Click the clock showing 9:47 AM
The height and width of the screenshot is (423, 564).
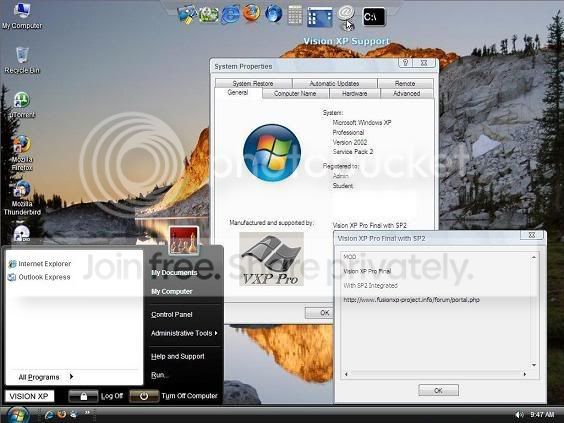point(542,414)
